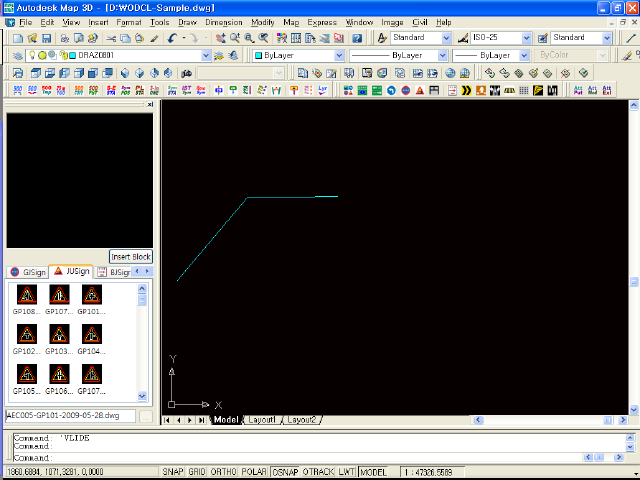The image size is (640, 480).
Task: Toggle ORTHO mode in the status bar
Action: [223, 472]
